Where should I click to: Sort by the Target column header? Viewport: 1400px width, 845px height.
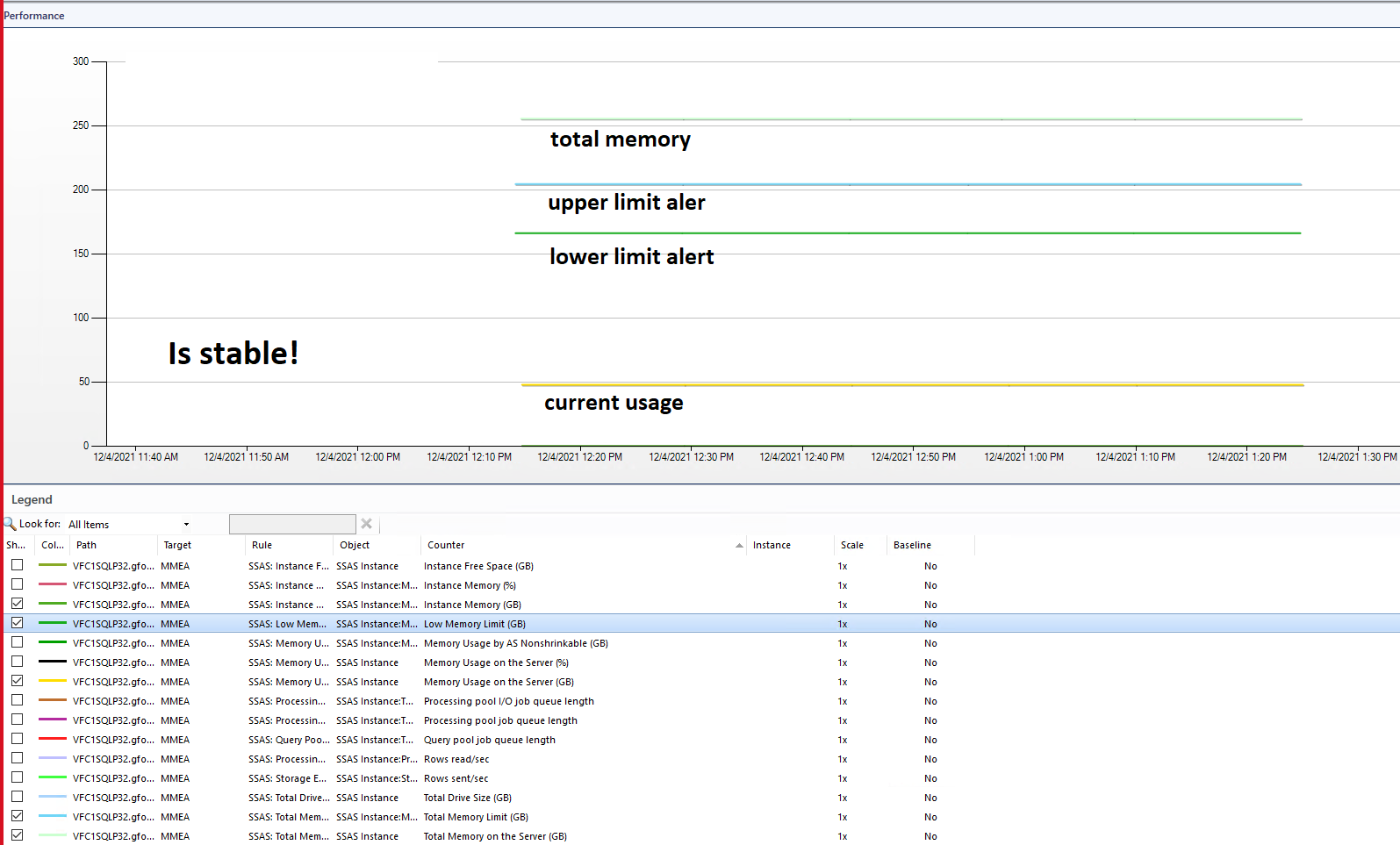[x=201, y=545]
